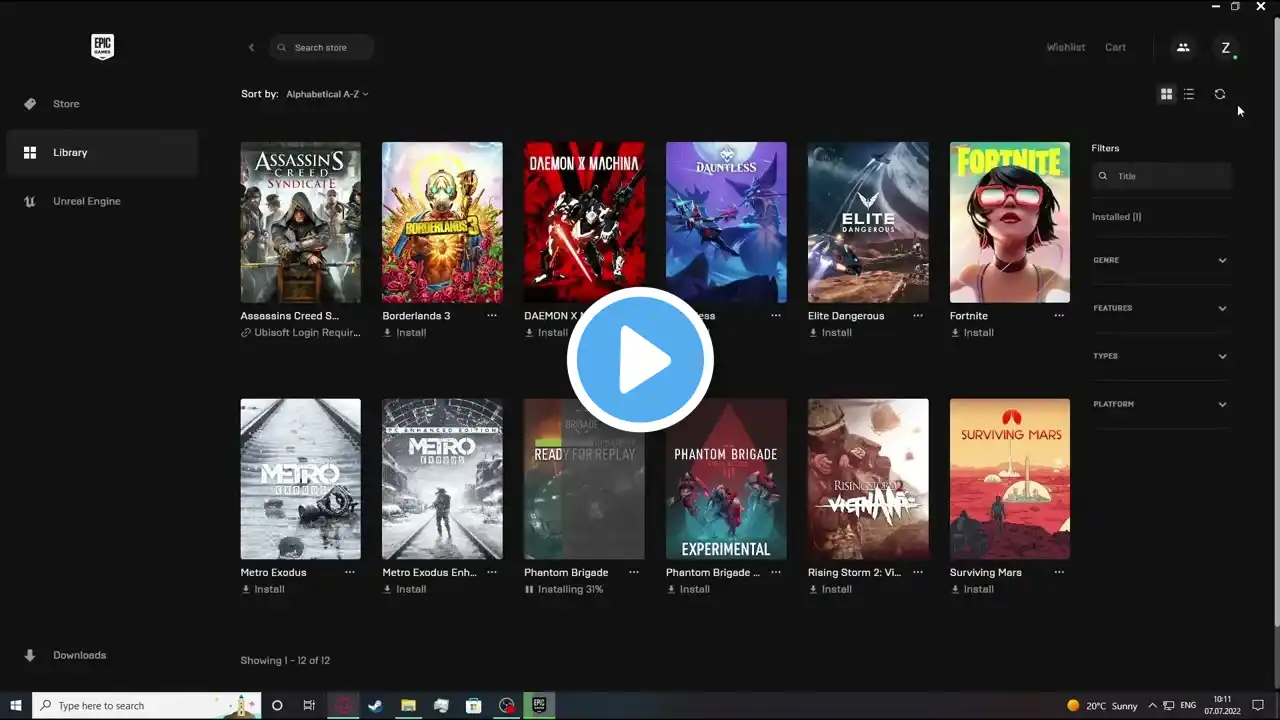This screenshot has height=720, width=1280.
Task: Show hidden system tray icons
Action: pos(1152,705)
